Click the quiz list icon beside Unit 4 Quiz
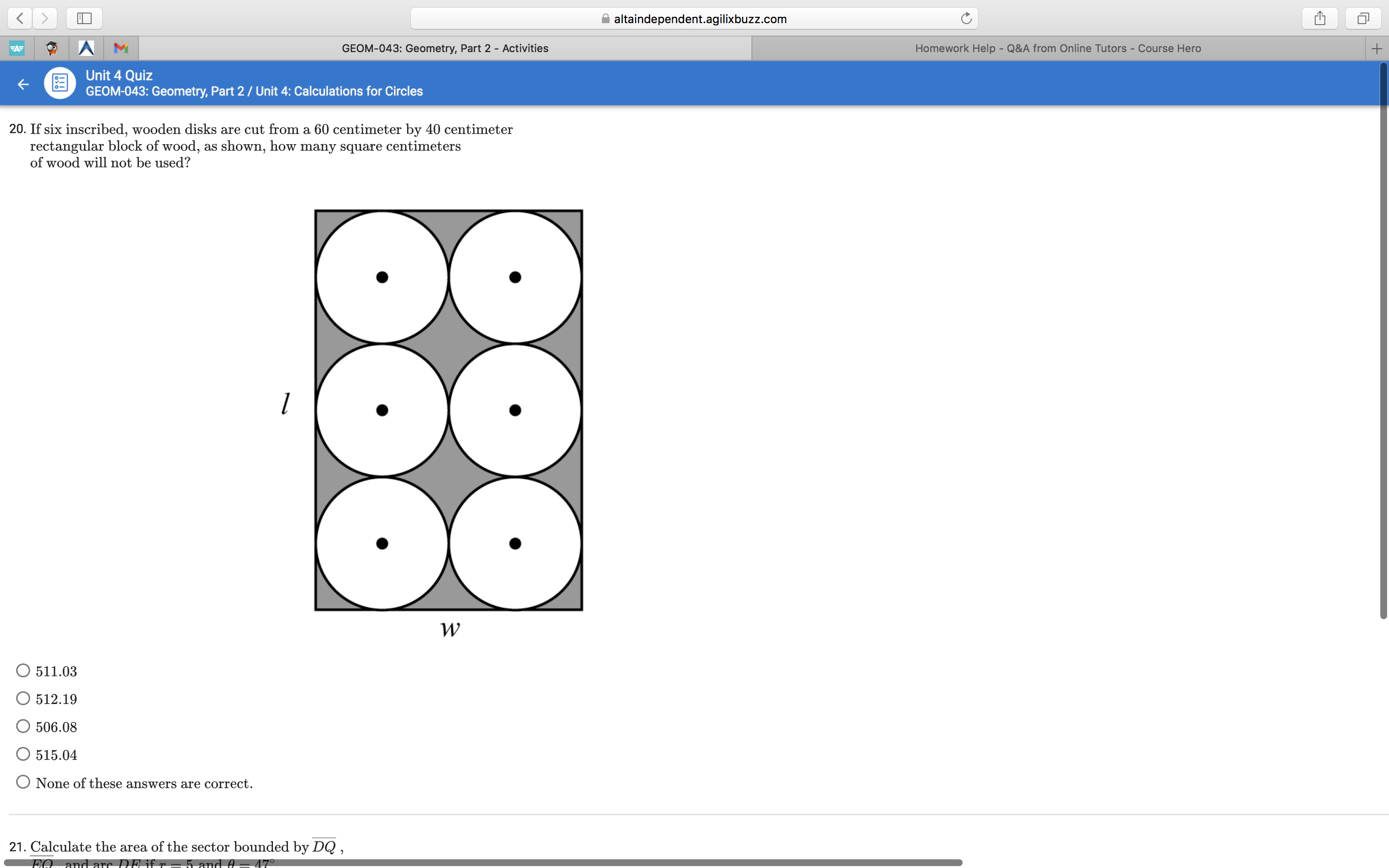The height and width of the screenshot is (868, 1389). click(x=59, y=82)
